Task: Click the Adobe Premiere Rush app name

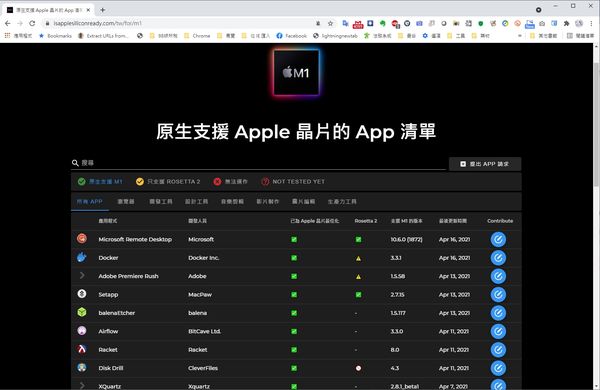Action: point(128,276)
